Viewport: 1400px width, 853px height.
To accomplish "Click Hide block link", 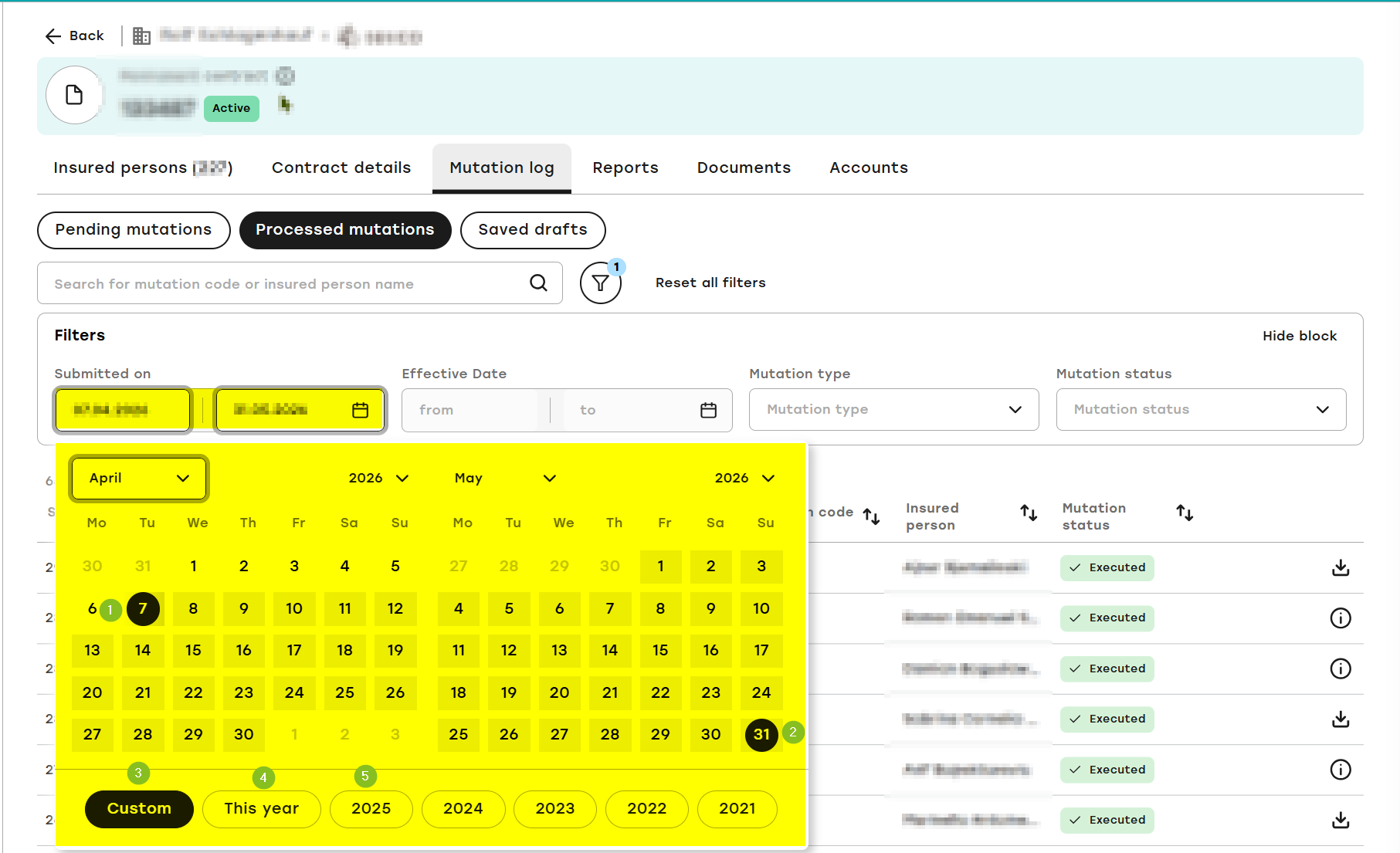I will tap(1300, 336).
